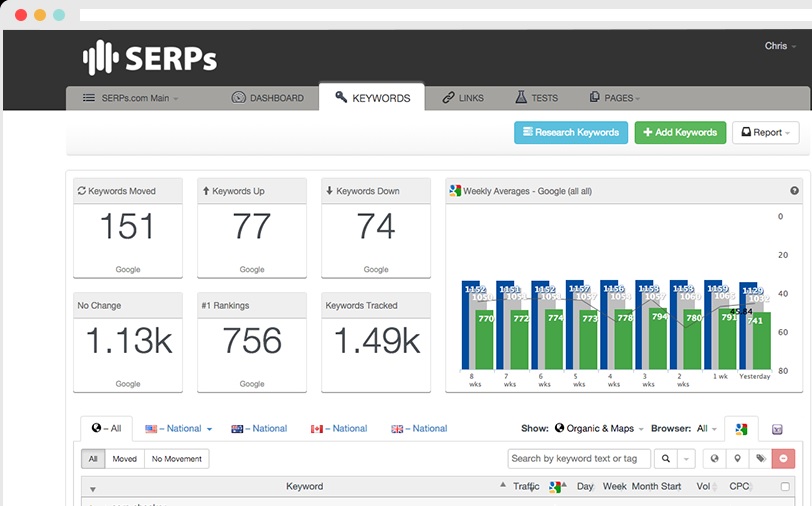Tick the select-all keywords checkbox

tap(785, 486)
